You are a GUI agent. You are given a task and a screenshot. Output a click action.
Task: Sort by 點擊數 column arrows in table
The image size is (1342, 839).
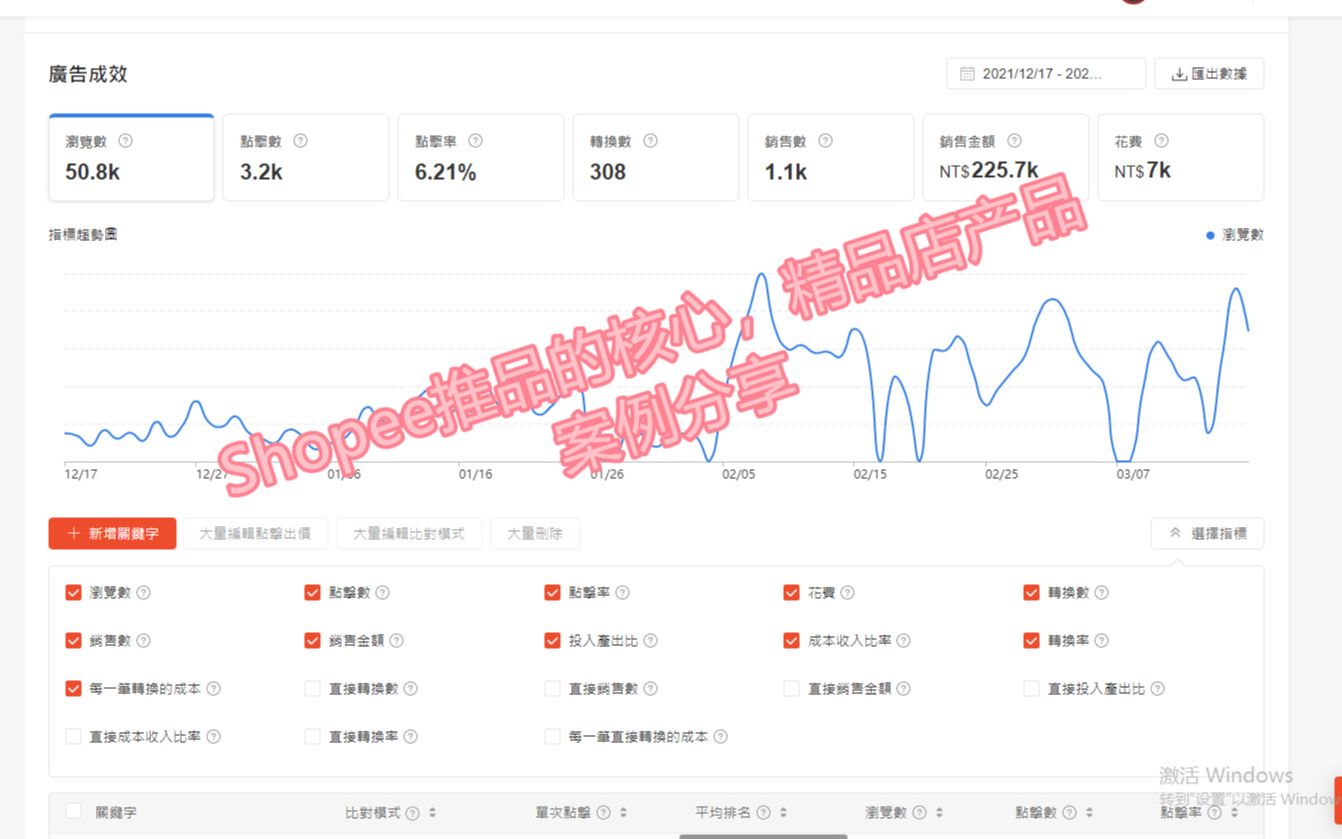pyautogui.click(x=1089, y=813)
